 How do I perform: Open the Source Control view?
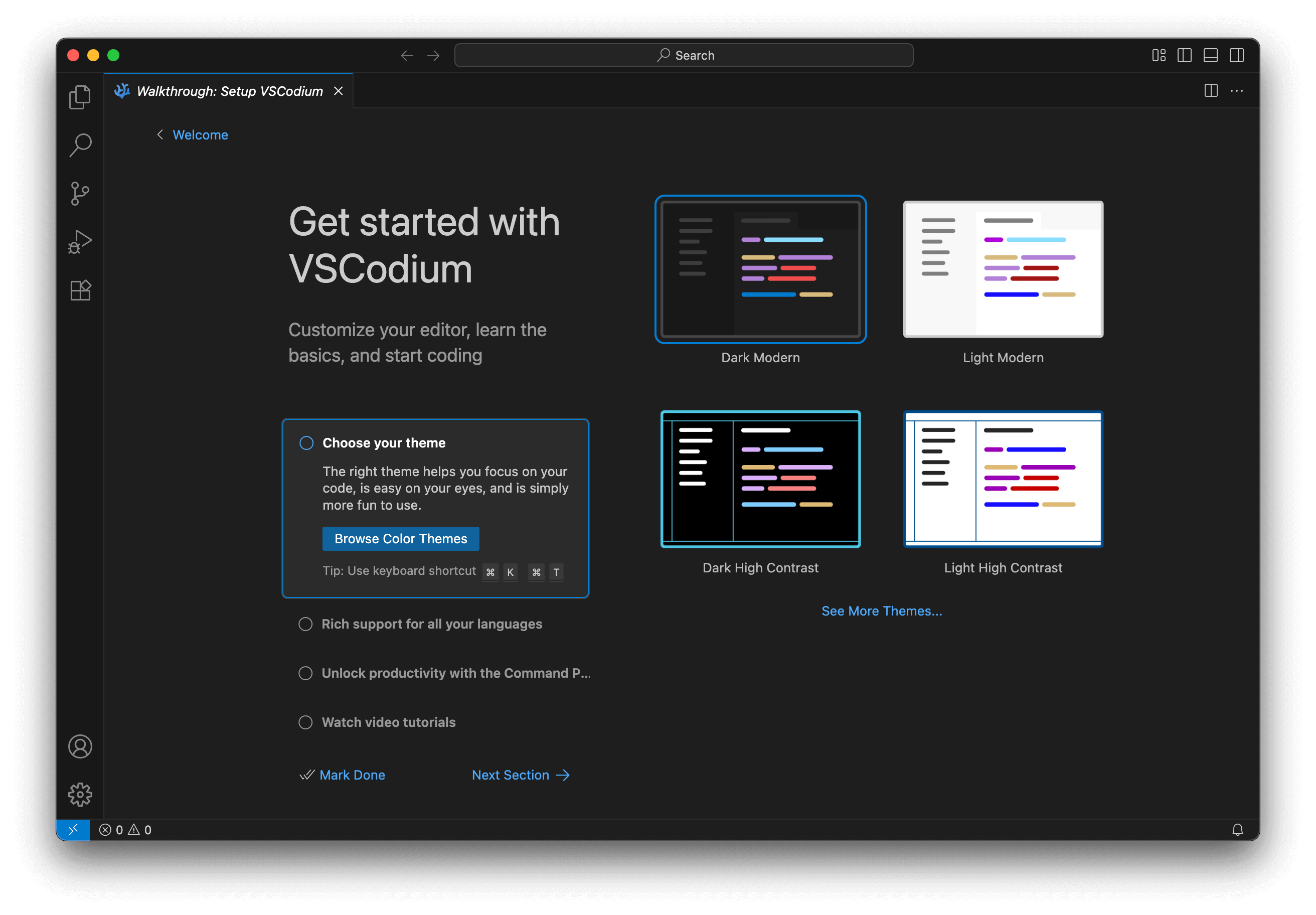[80, 193]
